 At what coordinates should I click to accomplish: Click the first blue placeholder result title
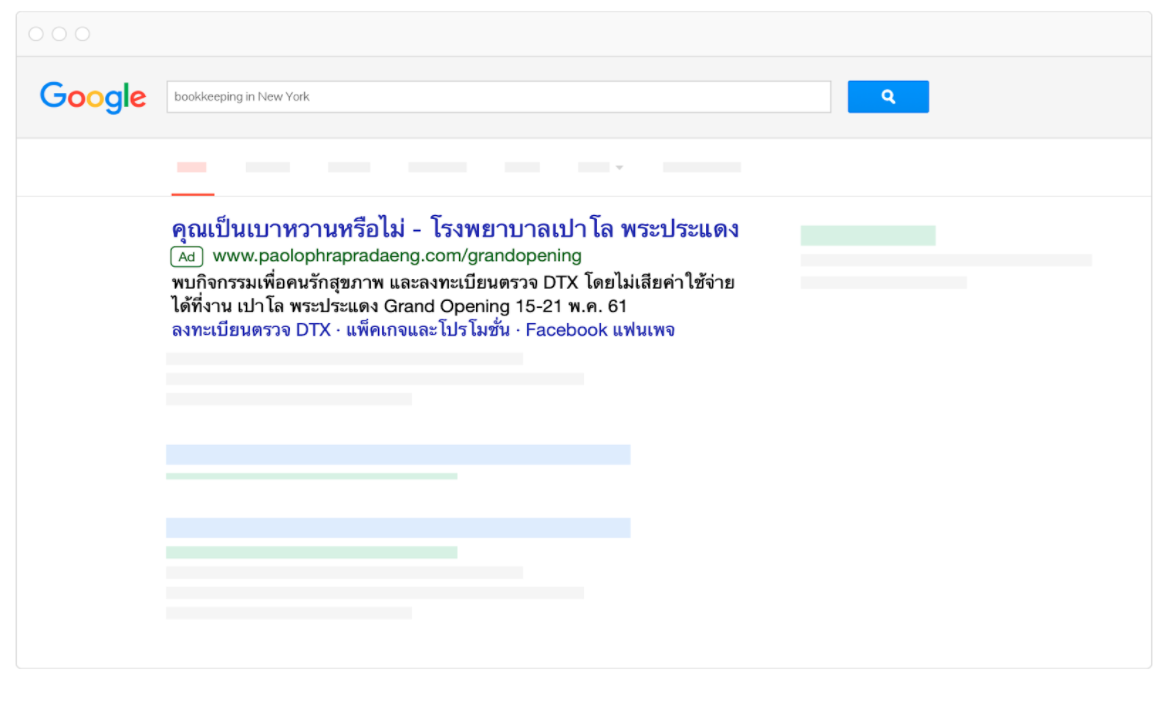(x=397, y=455)
